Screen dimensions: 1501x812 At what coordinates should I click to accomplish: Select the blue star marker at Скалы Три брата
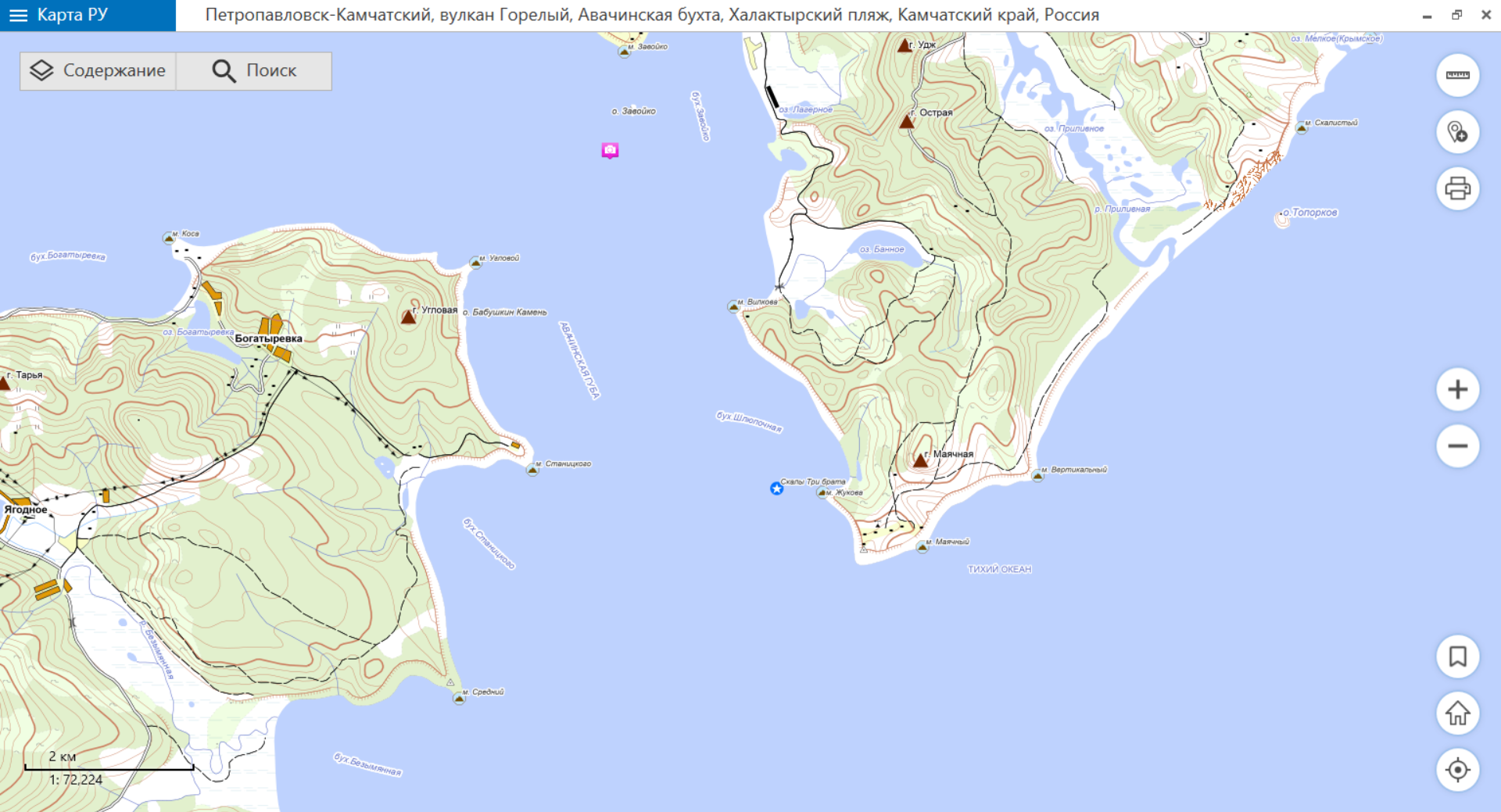[x=776, y=488]
